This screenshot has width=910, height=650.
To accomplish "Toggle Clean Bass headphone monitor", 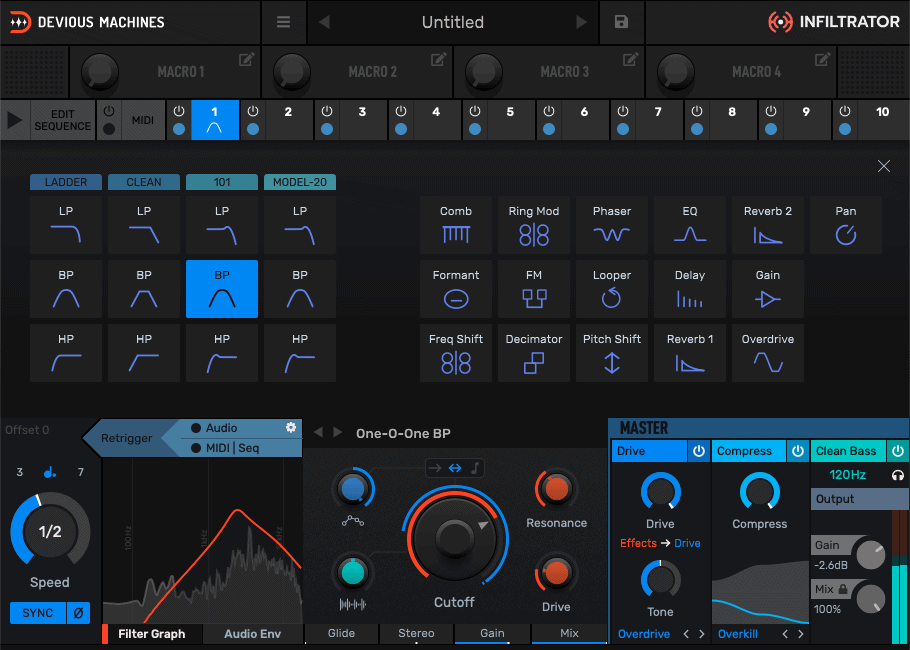I will tap(897, 475).
